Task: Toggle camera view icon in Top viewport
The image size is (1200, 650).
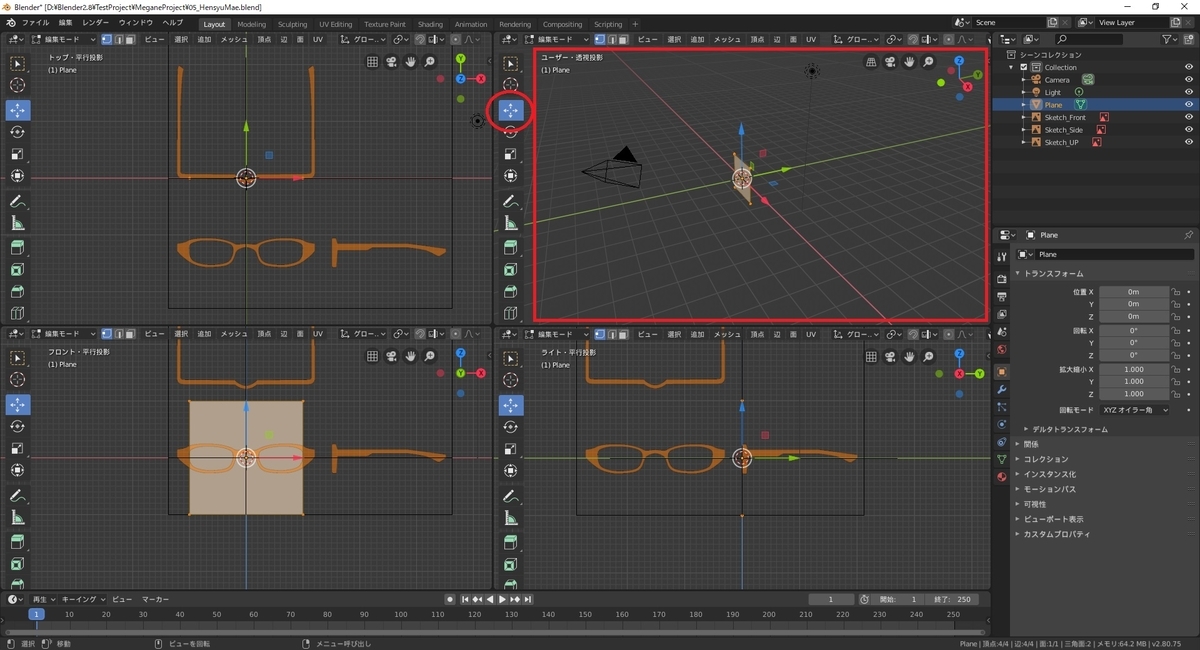Action: click(391, 62)
